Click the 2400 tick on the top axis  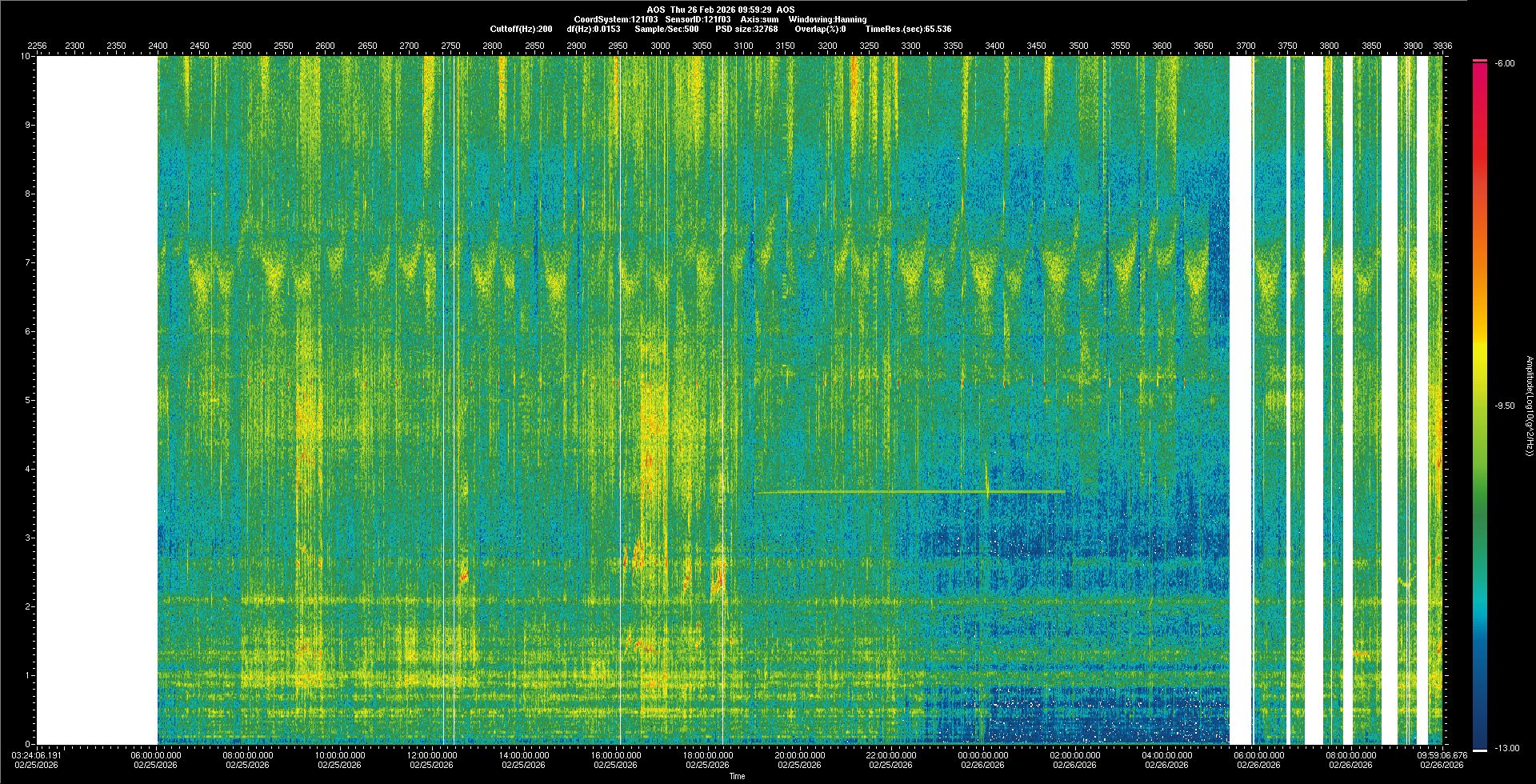point(158,46)
